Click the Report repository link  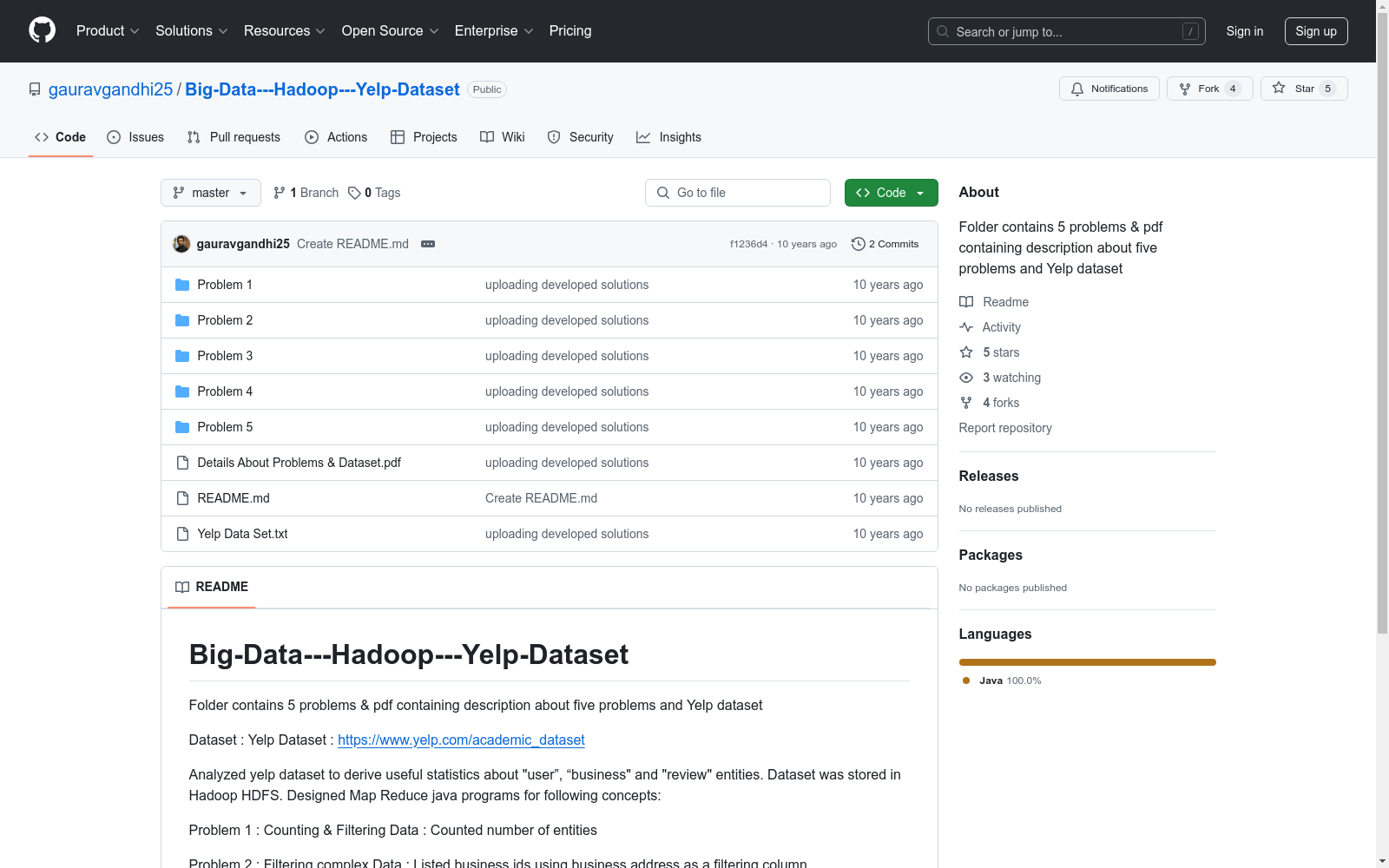[x=1005, y=428]
